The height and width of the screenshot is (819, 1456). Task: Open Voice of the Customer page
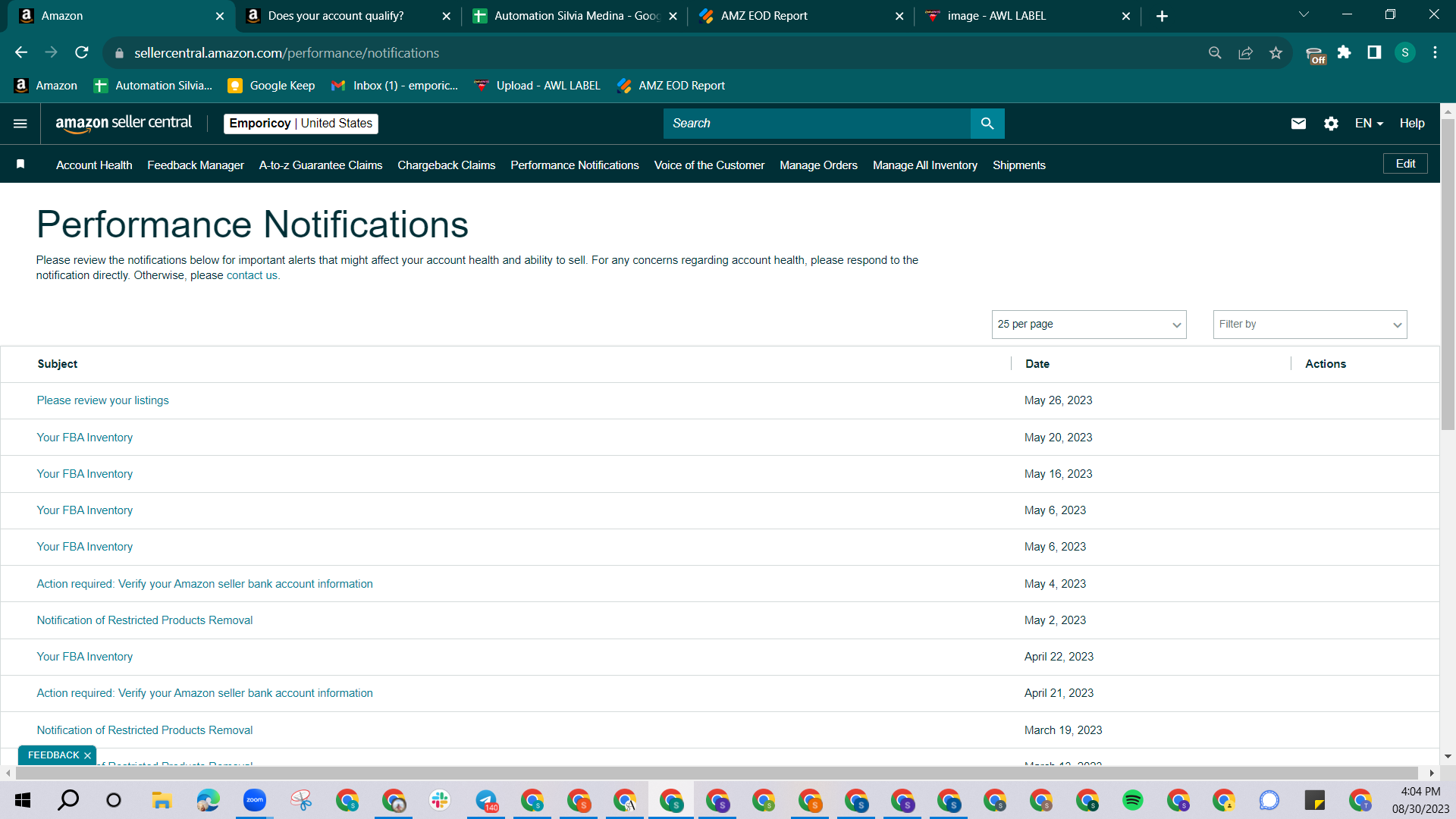point(709,165)
